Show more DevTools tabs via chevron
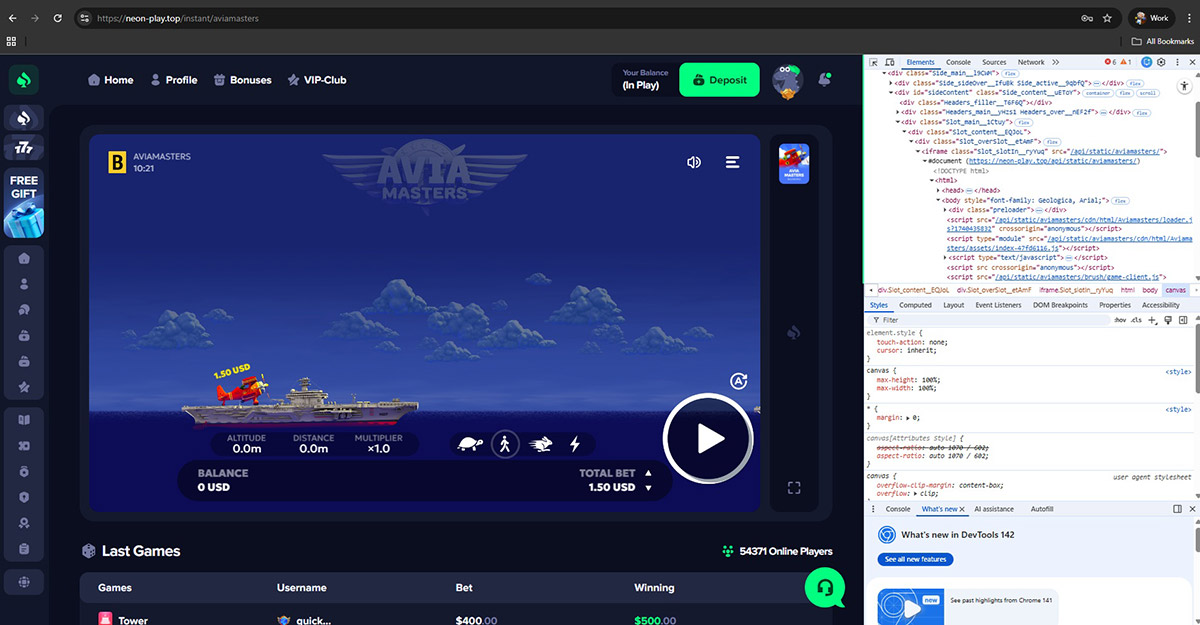Image resolution: width=1200 pixels, height=625 pixels. [x=1055, y=62]
